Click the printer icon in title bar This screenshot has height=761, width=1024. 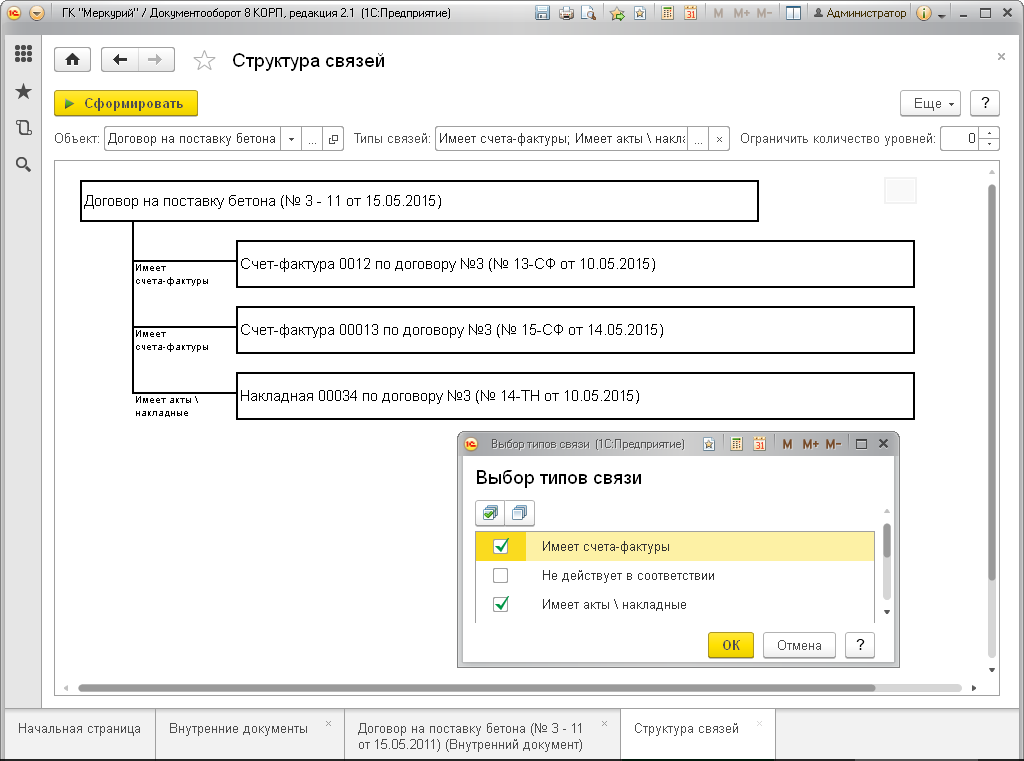566,13
